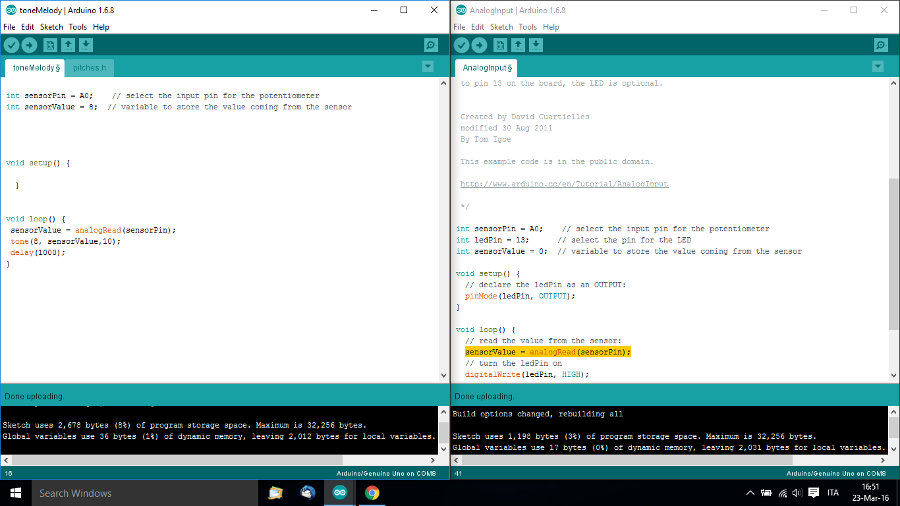The image size is (900, 506).
Task: Click editor scroll-down arrow in toneMelody window
Action: point(444,376)
